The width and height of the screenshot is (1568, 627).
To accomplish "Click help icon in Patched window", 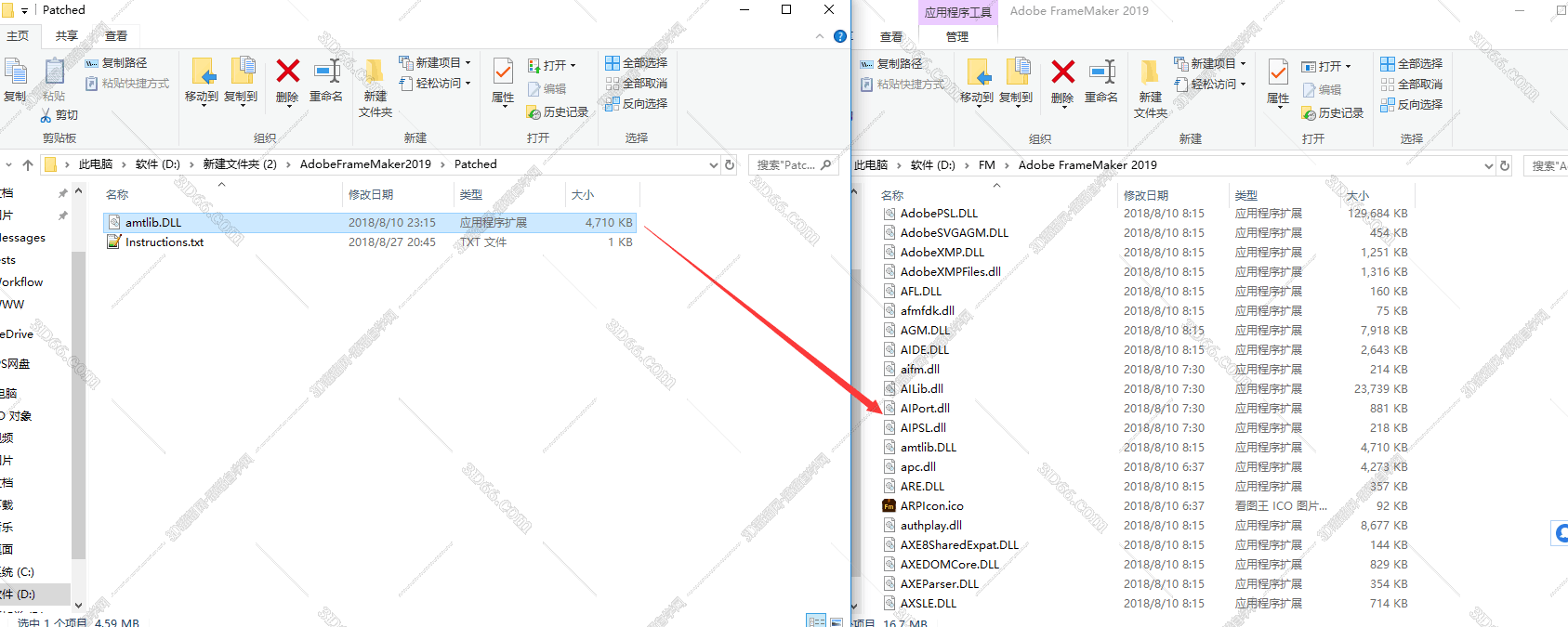I will pyautogui.click(x=840, y=36).
